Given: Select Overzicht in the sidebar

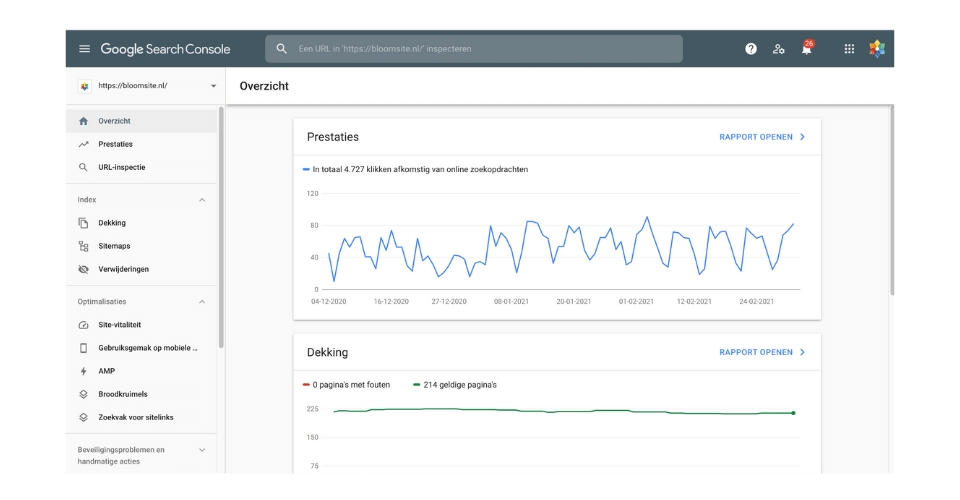Looking at the screenshot, I should coord(141,121).
